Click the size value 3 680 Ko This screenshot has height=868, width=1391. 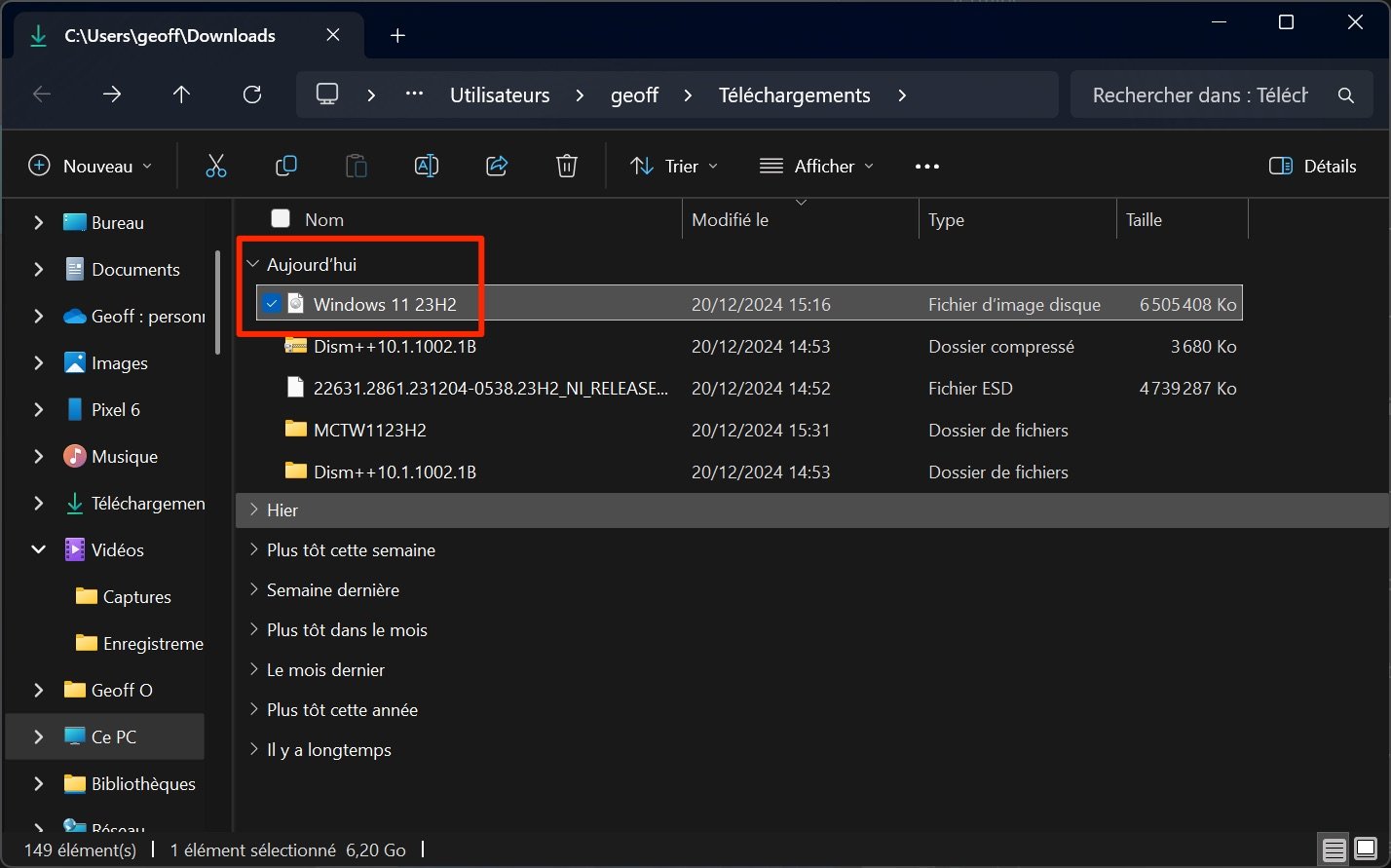[1203, 346]
